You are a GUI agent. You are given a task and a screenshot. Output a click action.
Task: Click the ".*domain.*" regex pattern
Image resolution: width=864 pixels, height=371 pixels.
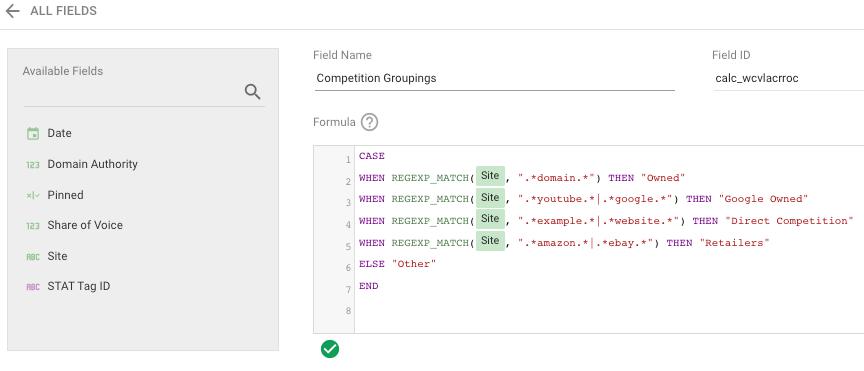coord(557,178)
